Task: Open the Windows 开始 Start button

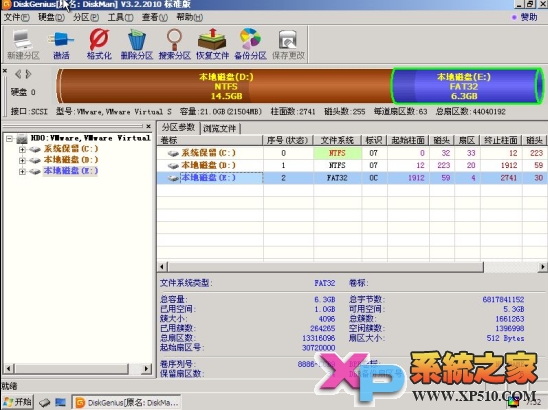Action: point(18,402)
